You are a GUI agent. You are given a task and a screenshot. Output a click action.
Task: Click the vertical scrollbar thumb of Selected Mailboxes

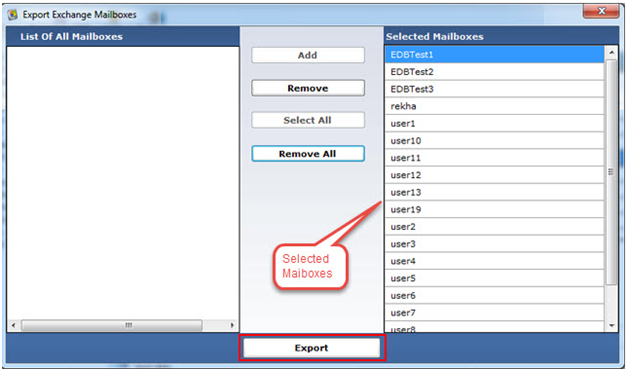[x=611, y=172]
